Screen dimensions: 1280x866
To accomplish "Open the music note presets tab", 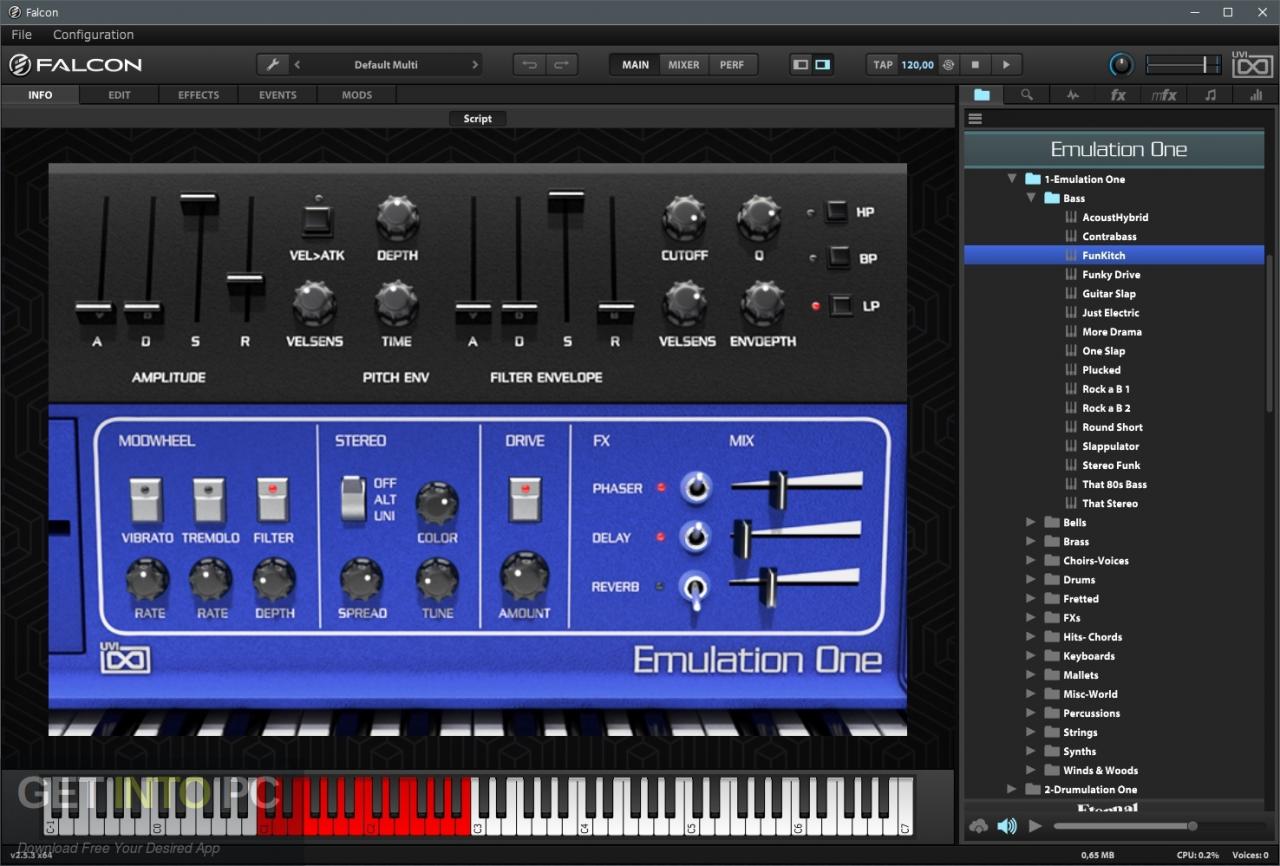I will click(x=1210, y=95).
